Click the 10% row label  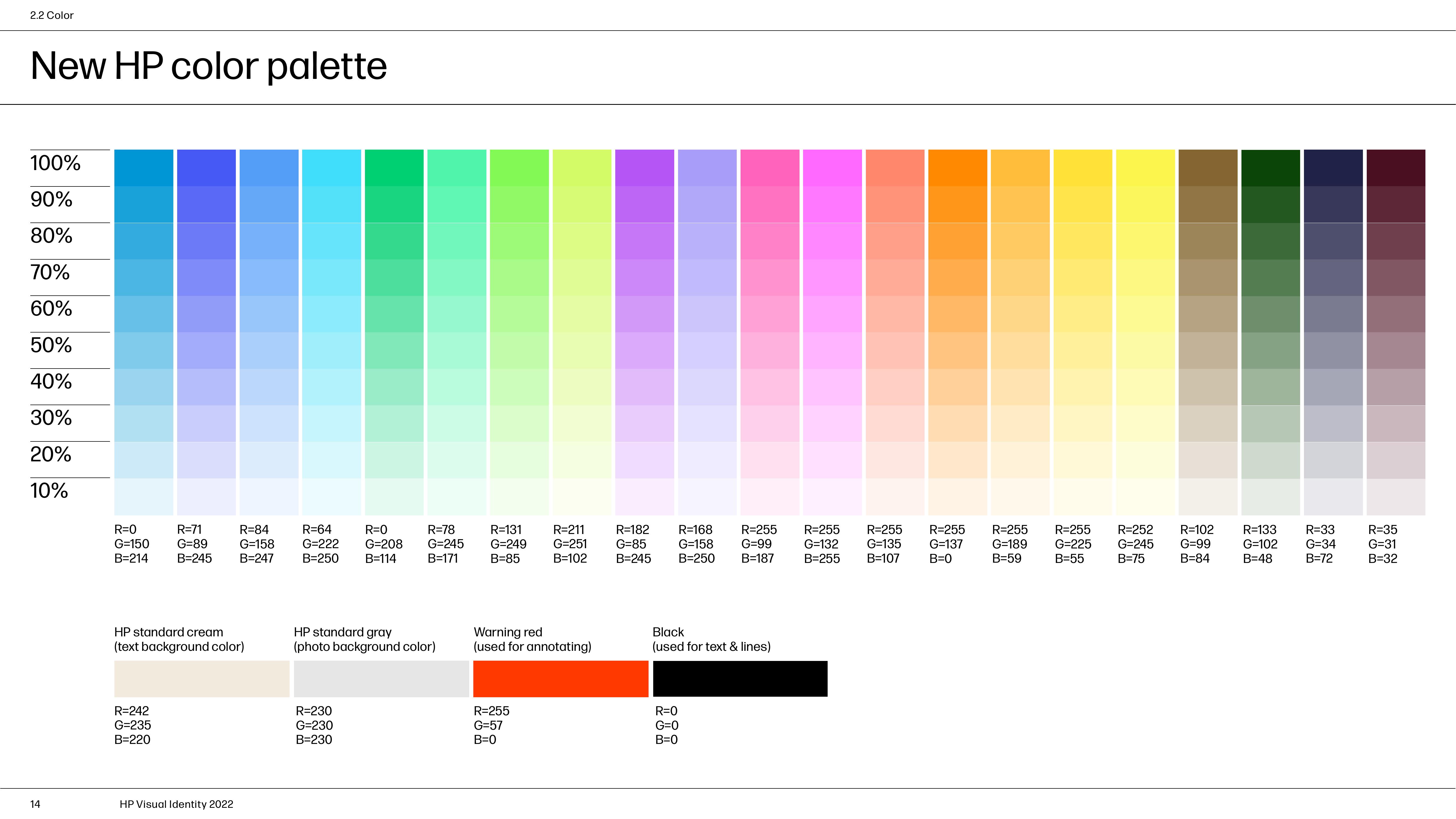[49, 491]
